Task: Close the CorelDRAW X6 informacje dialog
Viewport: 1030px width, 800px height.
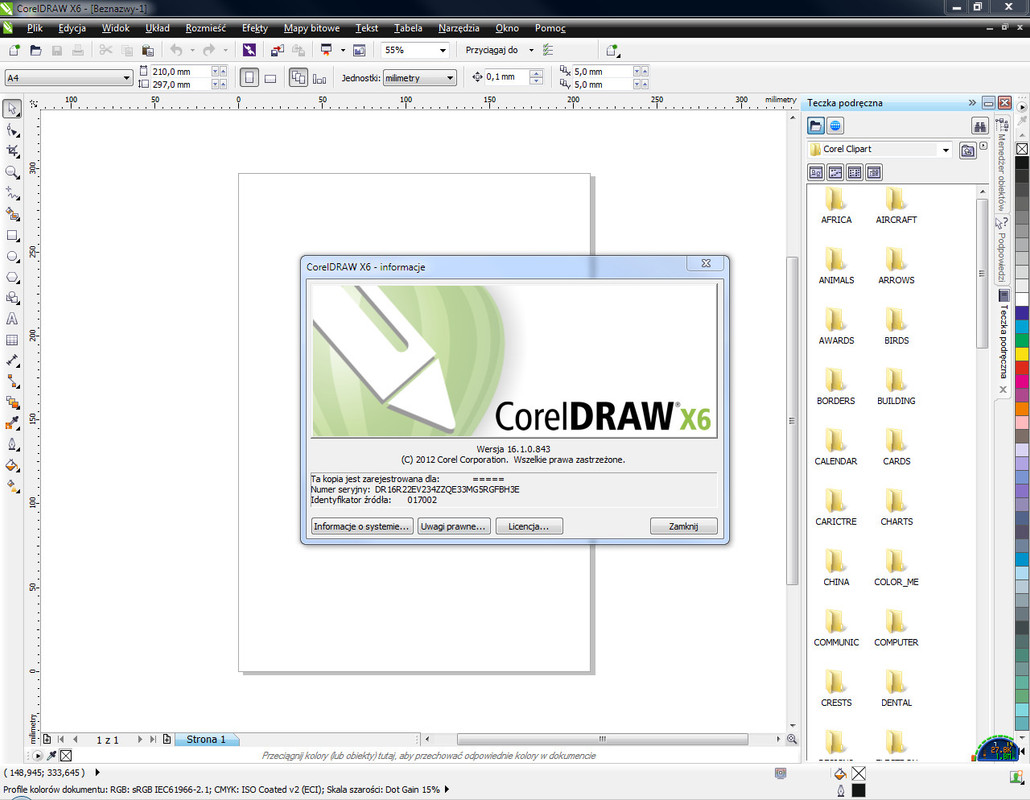Action: [705, 263]
